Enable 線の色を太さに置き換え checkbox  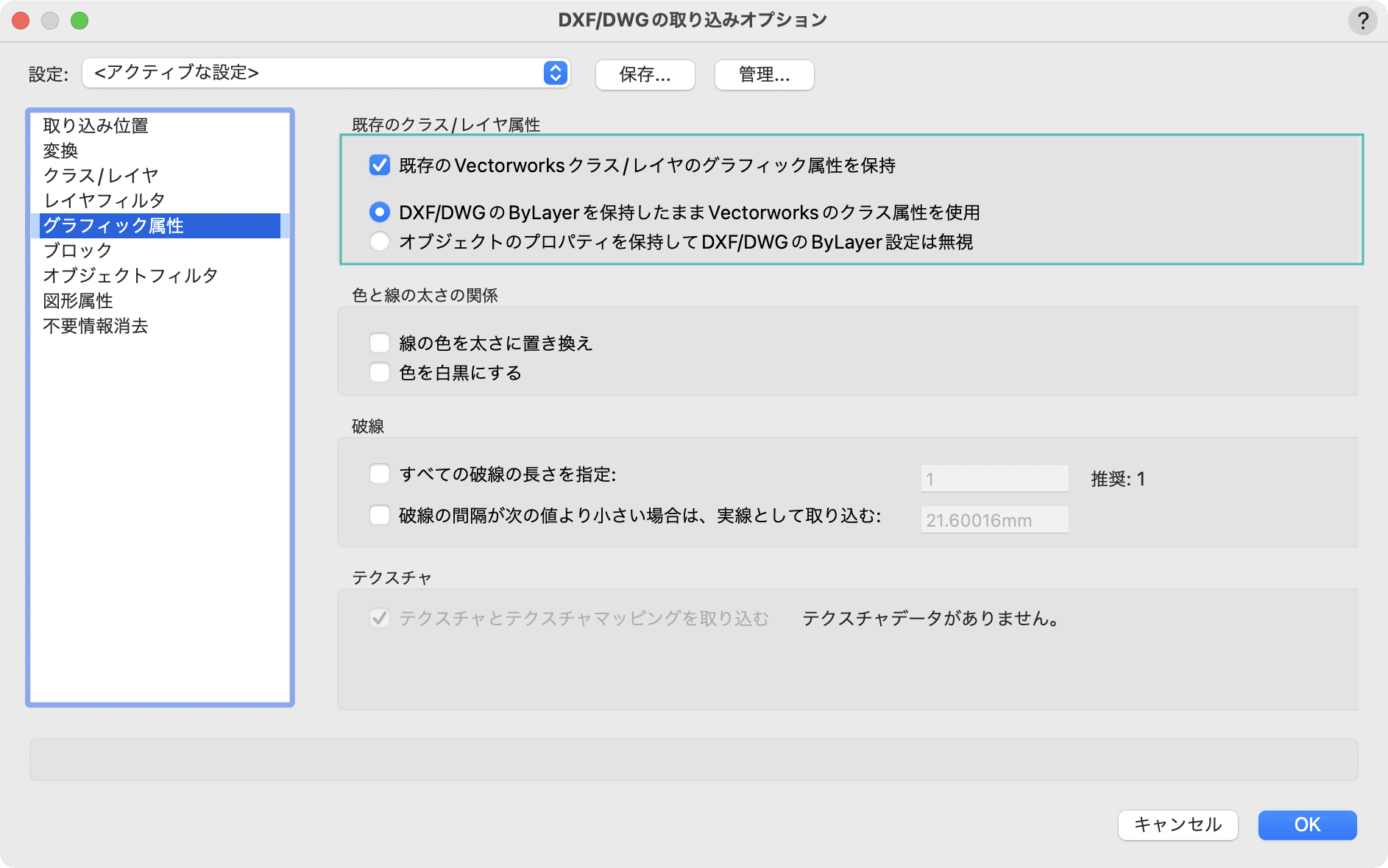pyautogui.click(x=380, y=343)
